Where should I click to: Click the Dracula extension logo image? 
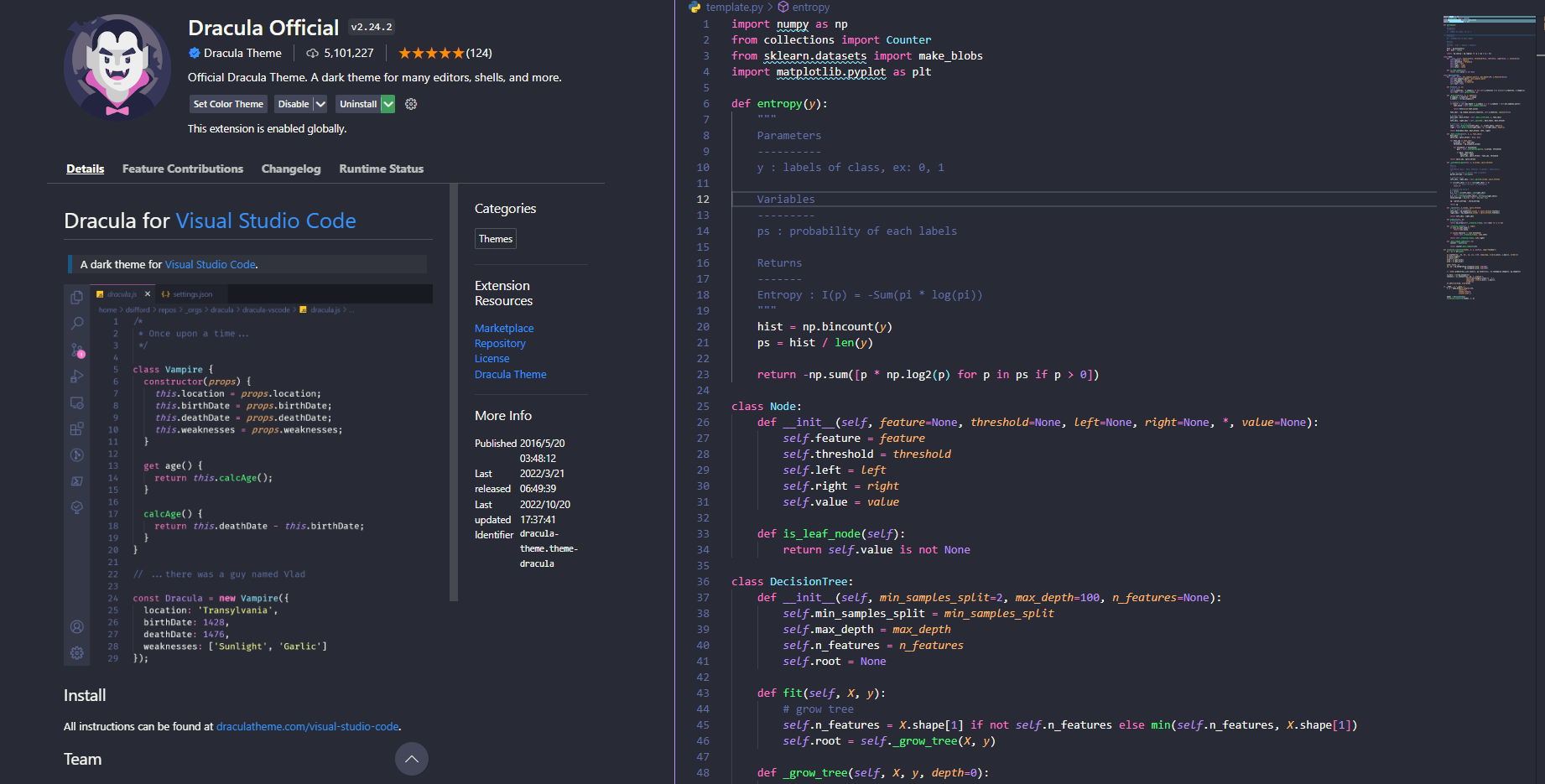tap(117, 67)
